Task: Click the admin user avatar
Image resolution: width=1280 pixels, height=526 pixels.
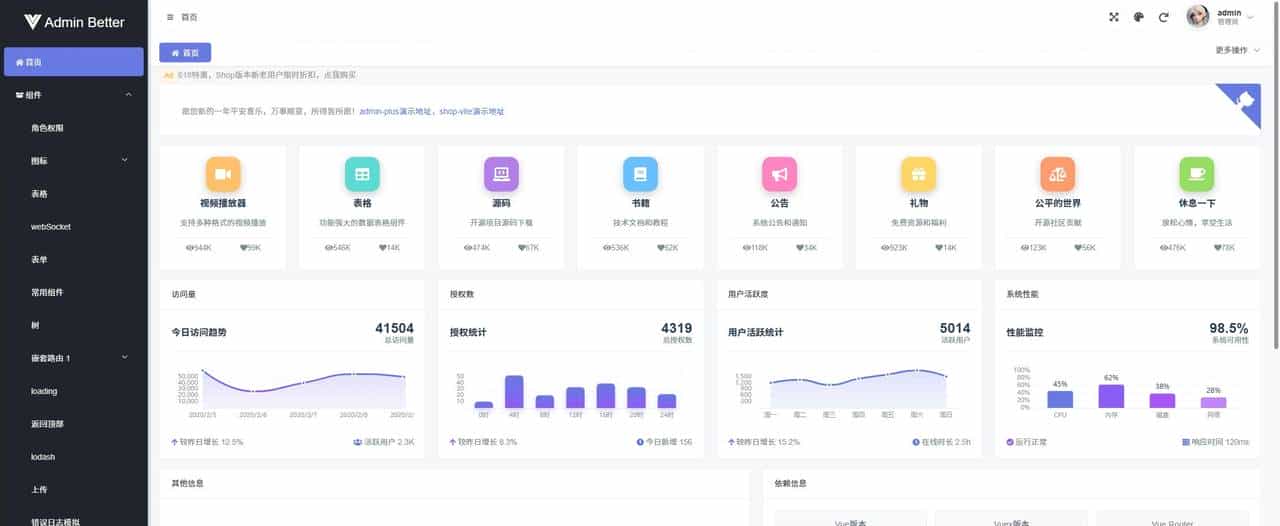Action: pos(1198,17)
